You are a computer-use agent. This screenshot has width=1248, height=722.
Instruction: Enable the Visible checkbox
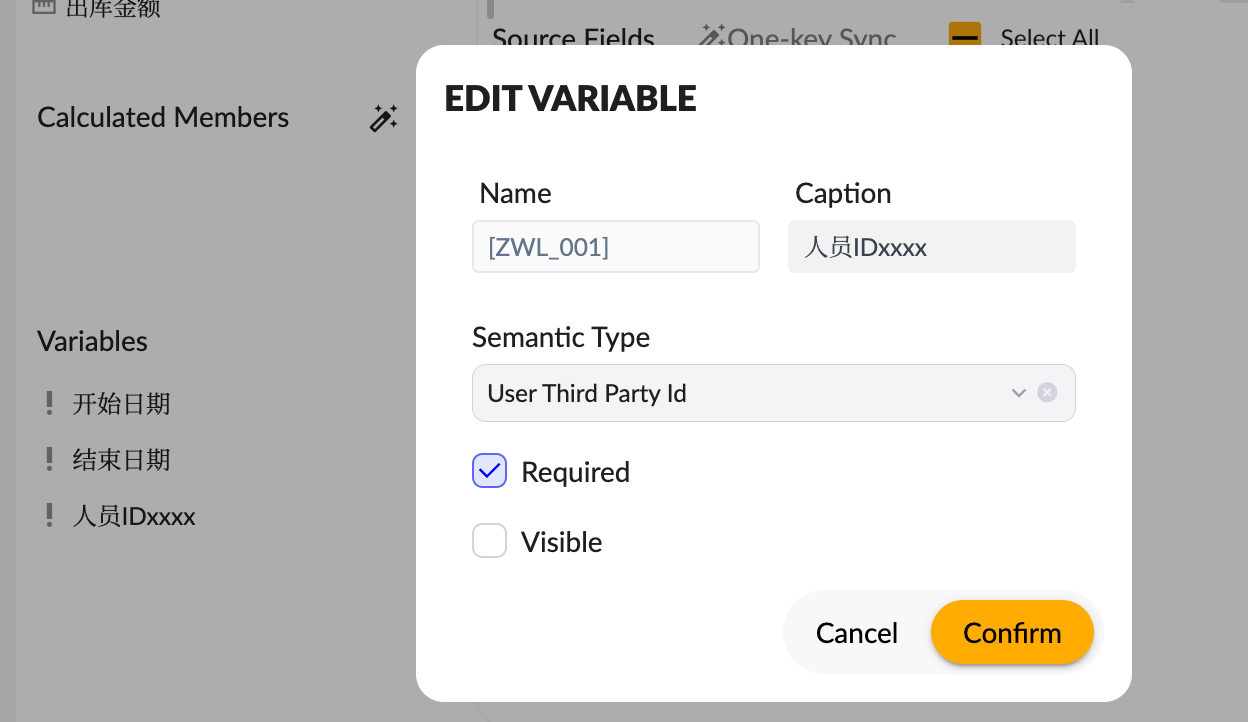[490, 542]
